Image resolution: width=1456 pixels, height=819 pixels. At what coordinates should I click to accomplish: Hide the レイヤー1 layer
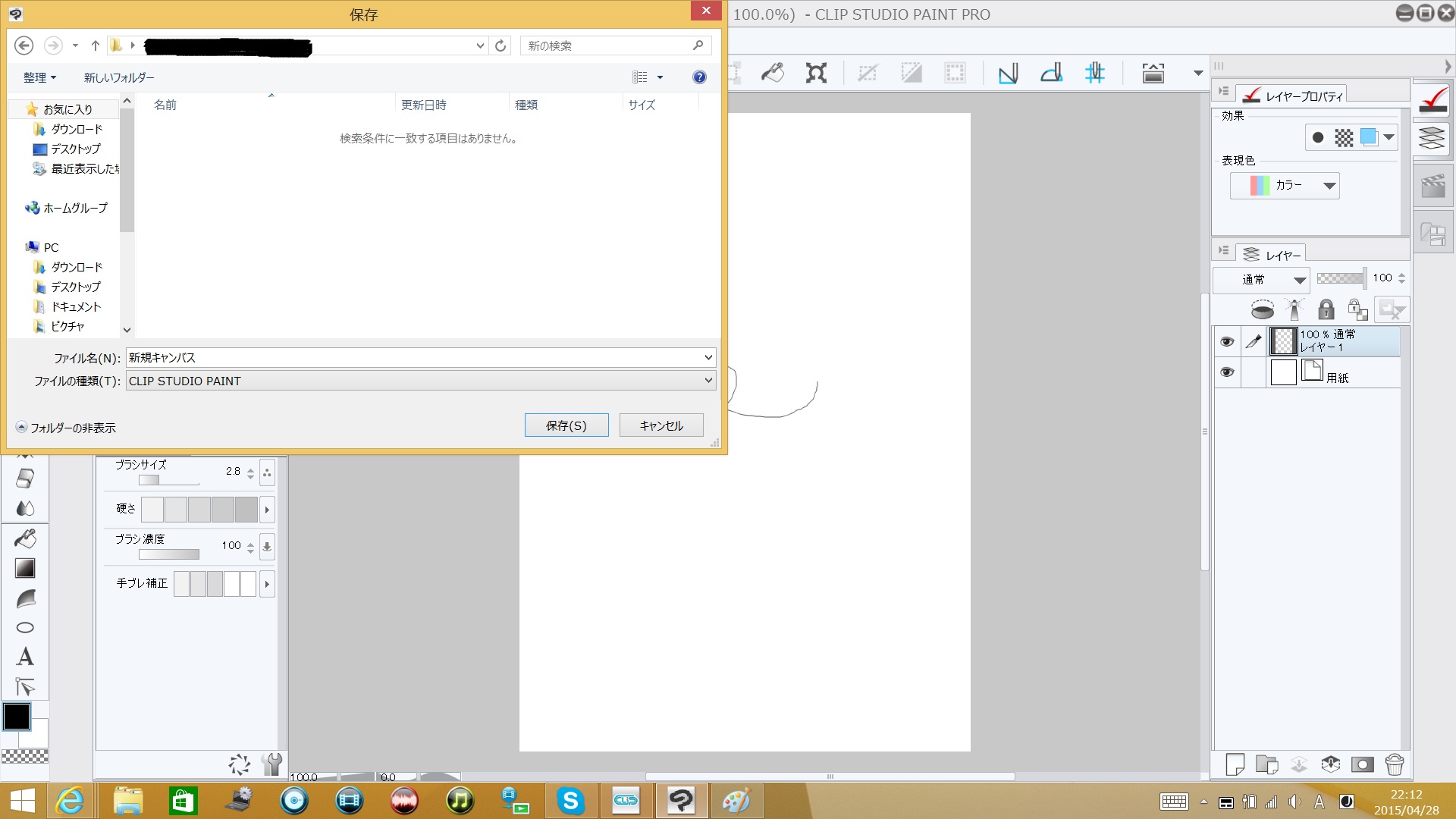pyautogui.click(x=1226, y=342)
